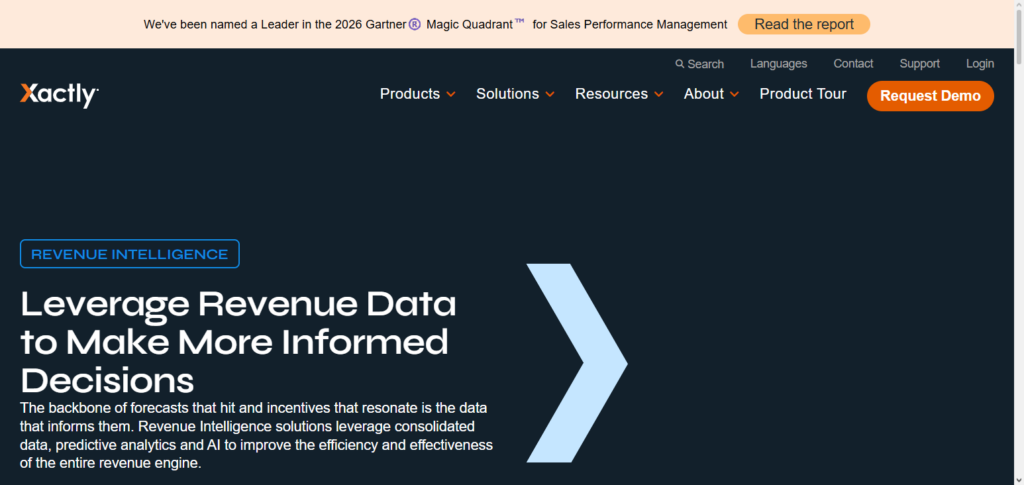Open the Languages link

778,63
